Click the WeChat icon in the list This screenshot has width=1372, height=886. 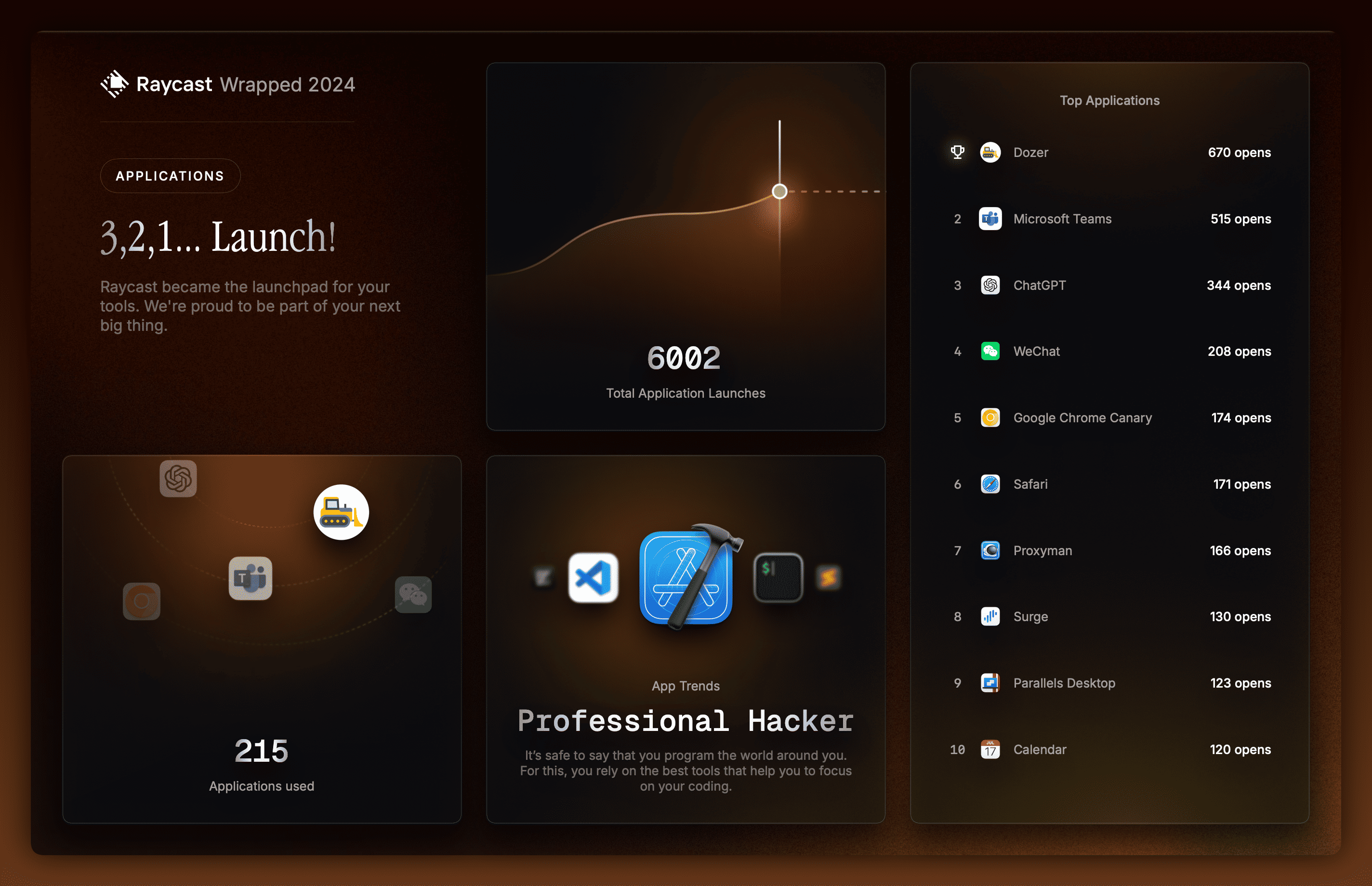pos(990,352)
